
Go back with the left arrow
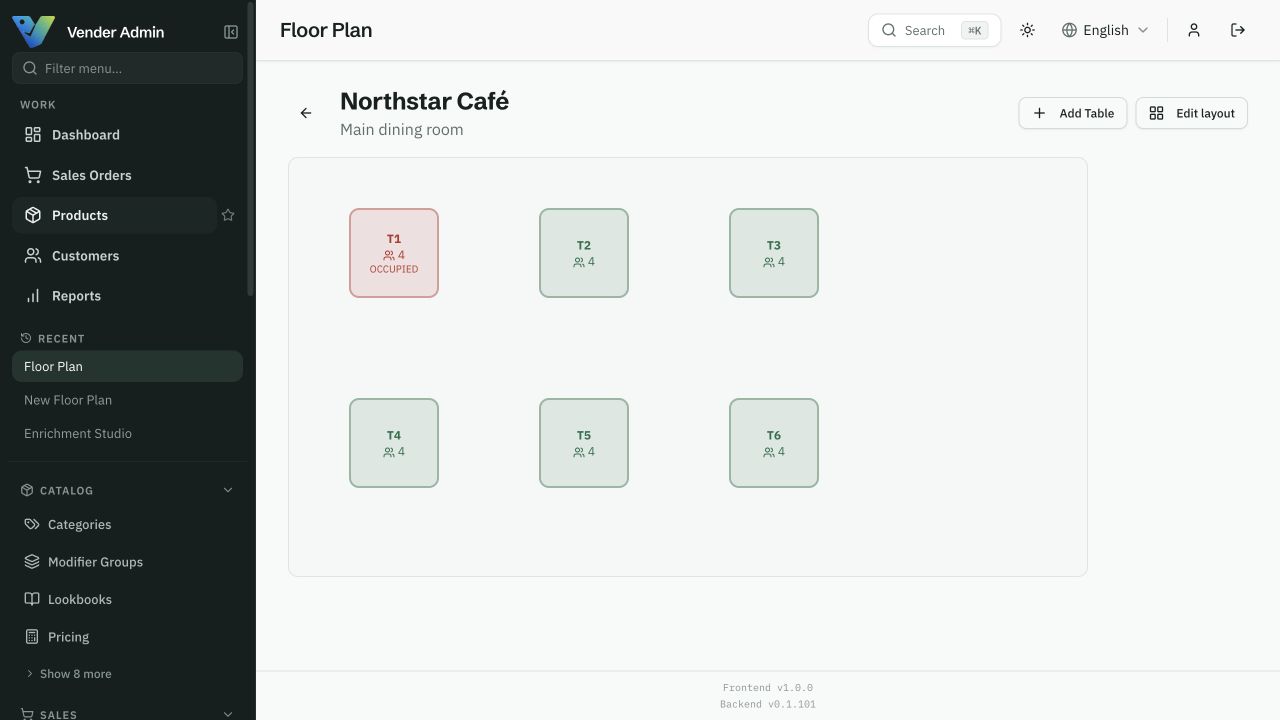click(306, 113)
